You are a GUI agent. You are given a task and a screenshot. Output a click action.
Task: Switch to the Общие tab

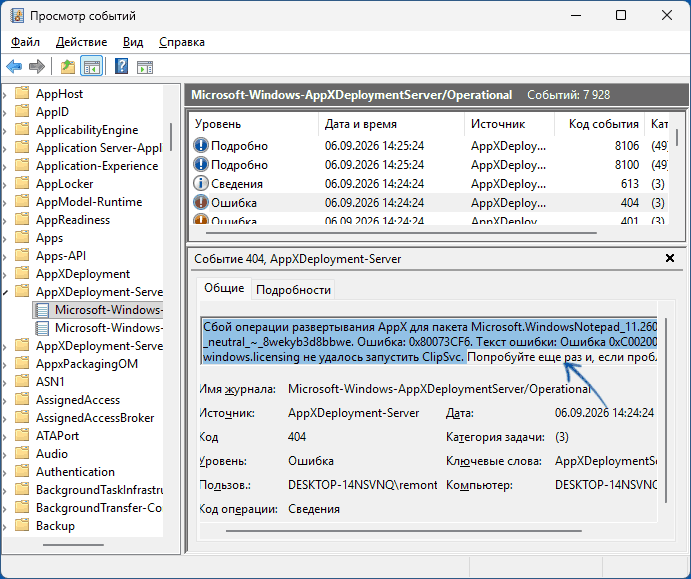[224, 288]
